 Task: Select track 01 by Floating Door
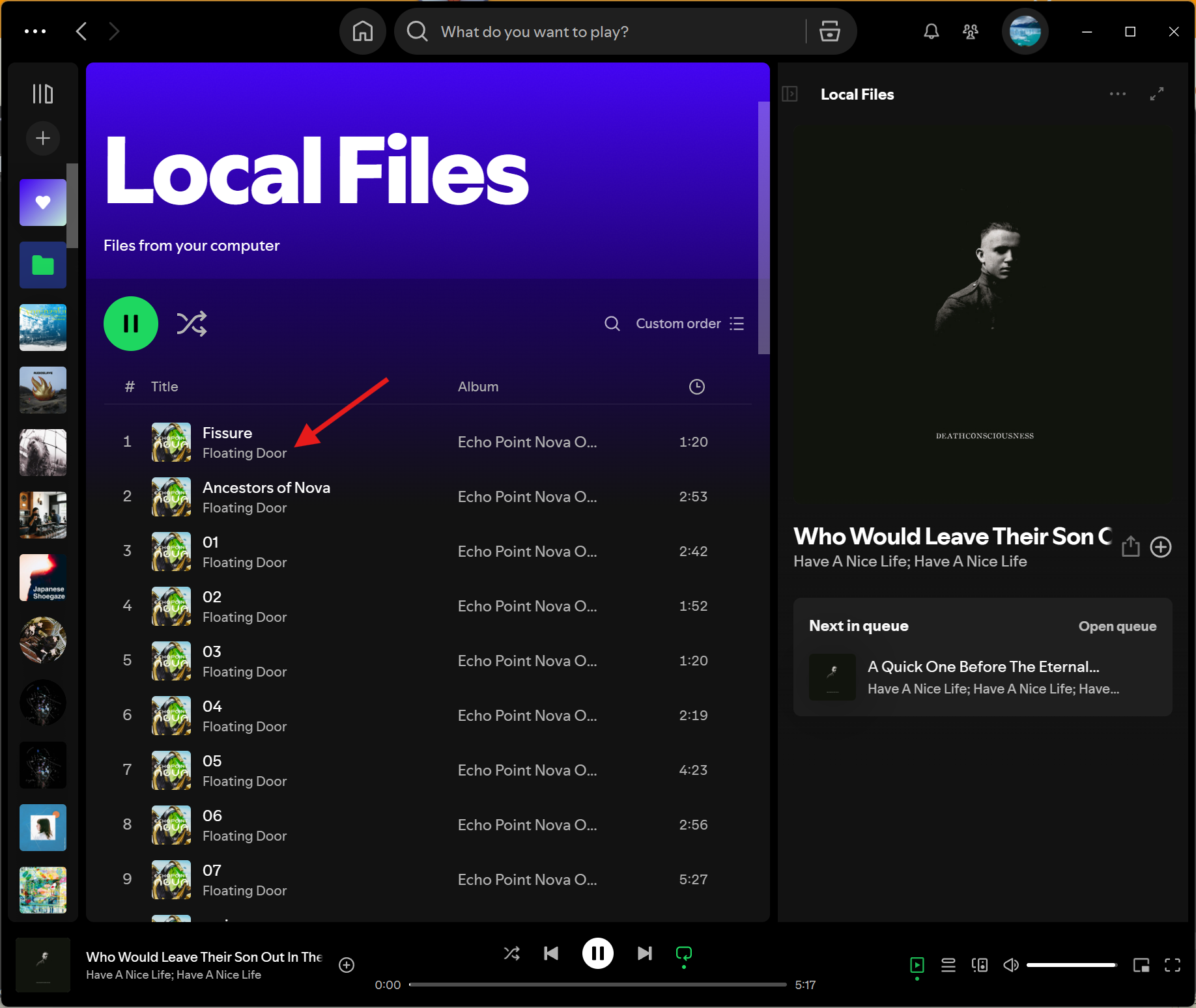tap(428, 552)
